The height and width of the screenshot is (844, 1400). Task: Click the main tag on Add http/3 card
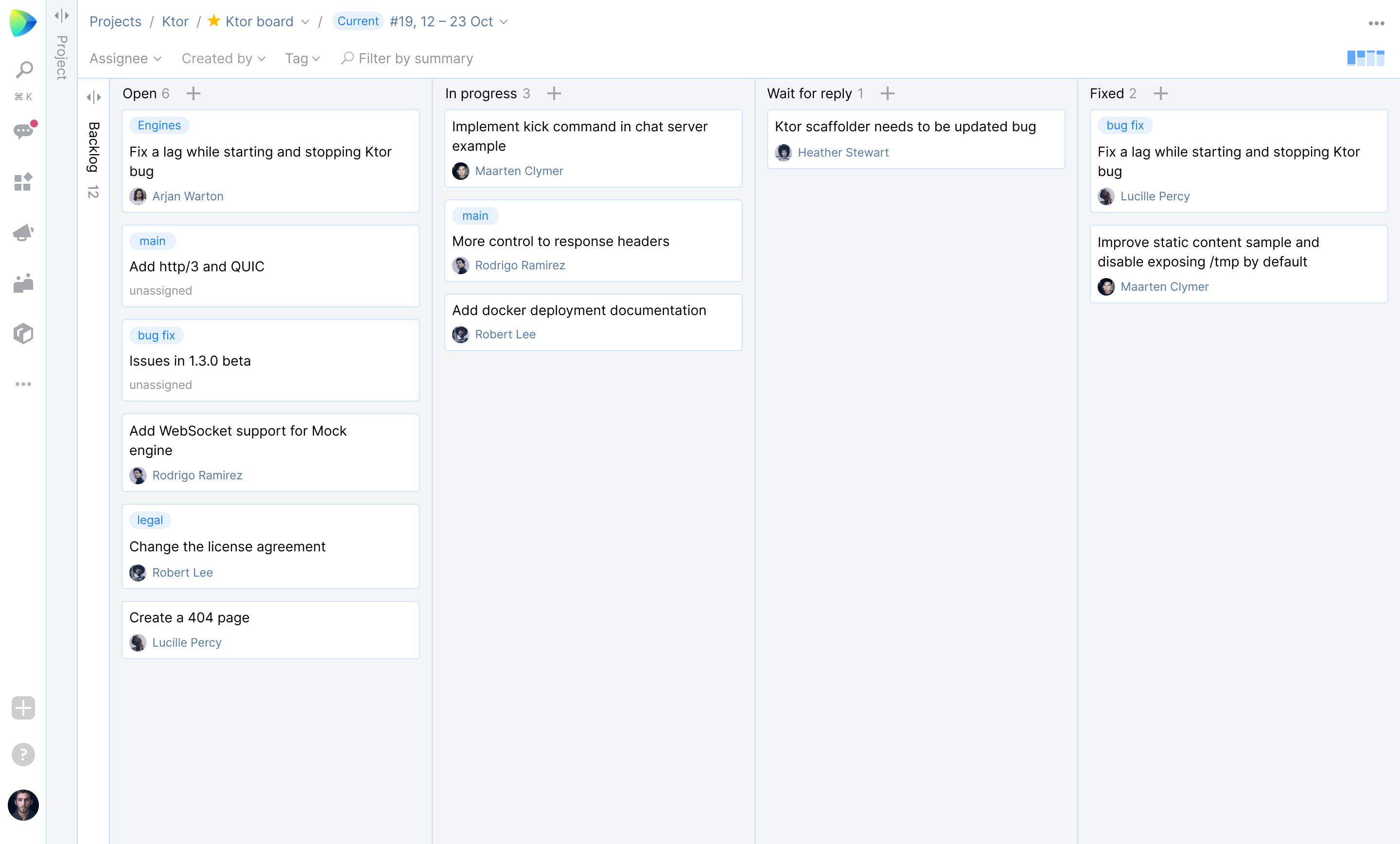click(x=152, y=241)
